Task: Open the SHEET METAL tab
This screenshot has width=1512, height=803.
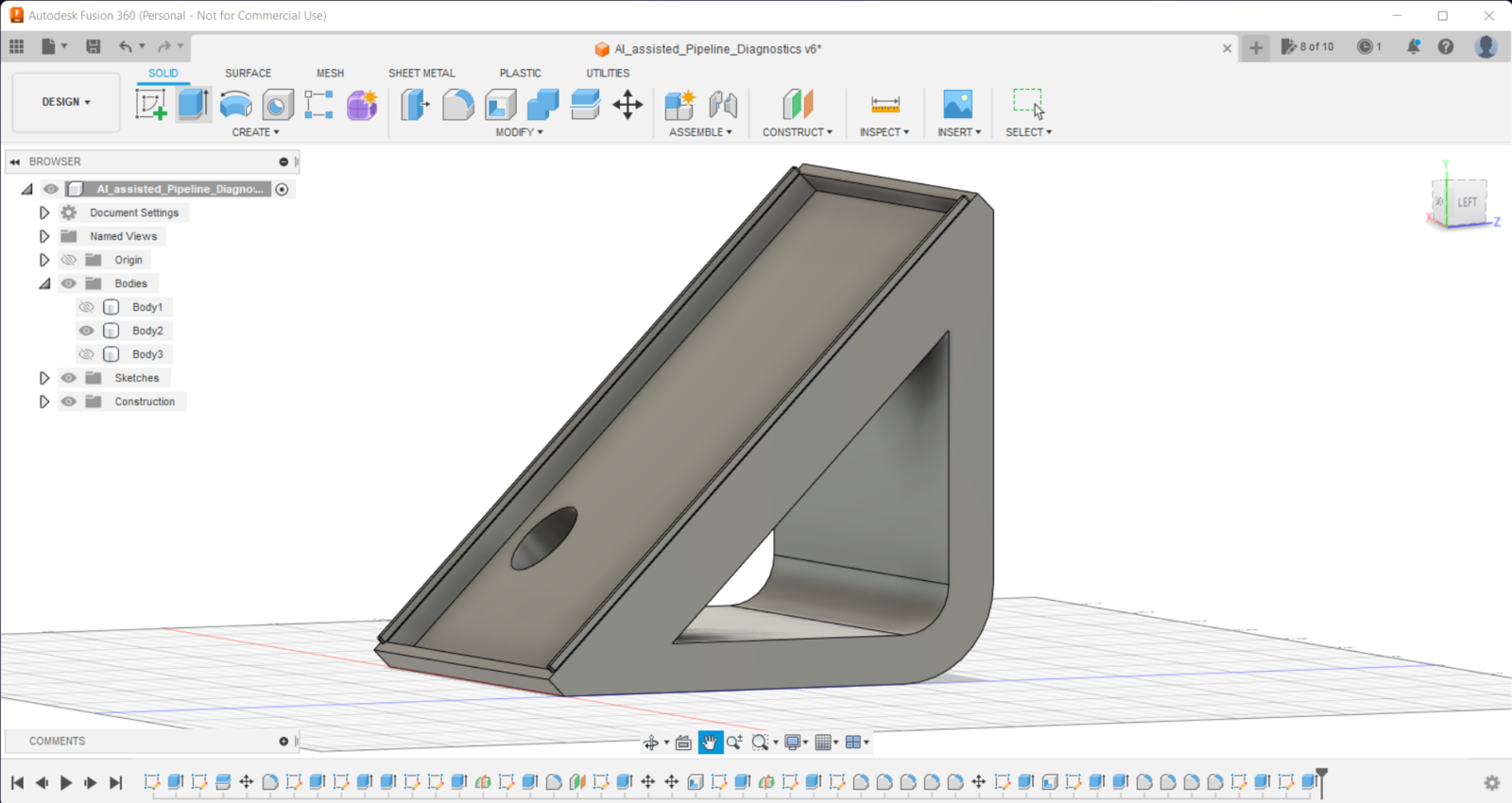Action: 421,73
